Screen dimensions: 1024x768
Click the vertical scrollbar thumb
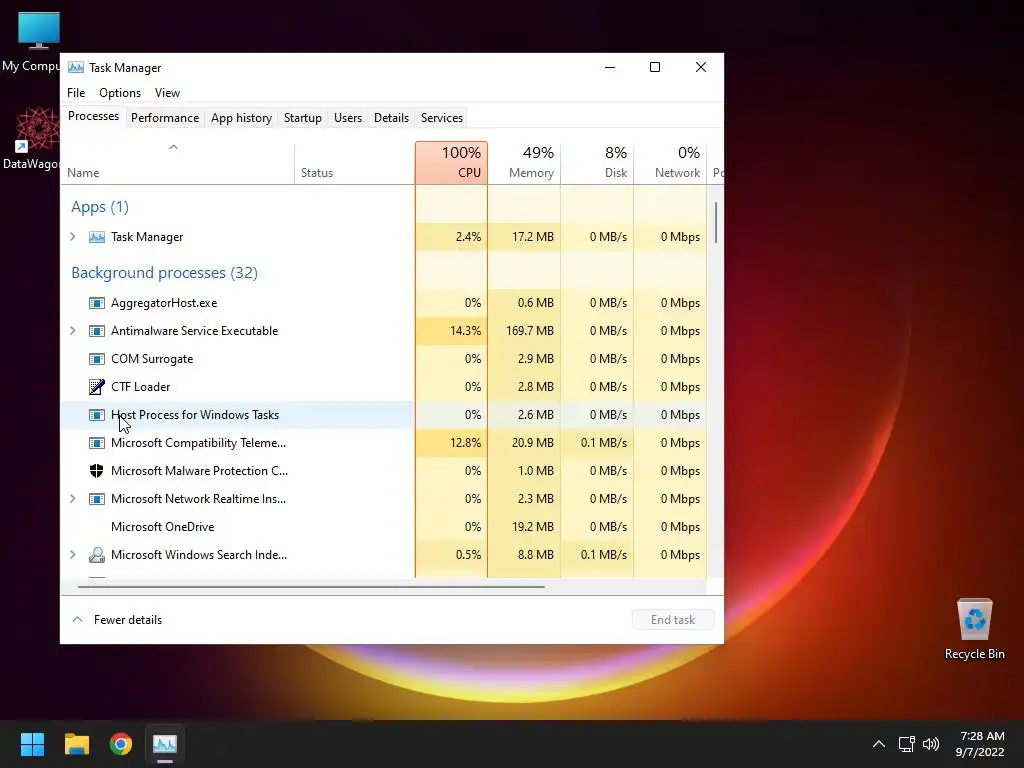(716, 223)
